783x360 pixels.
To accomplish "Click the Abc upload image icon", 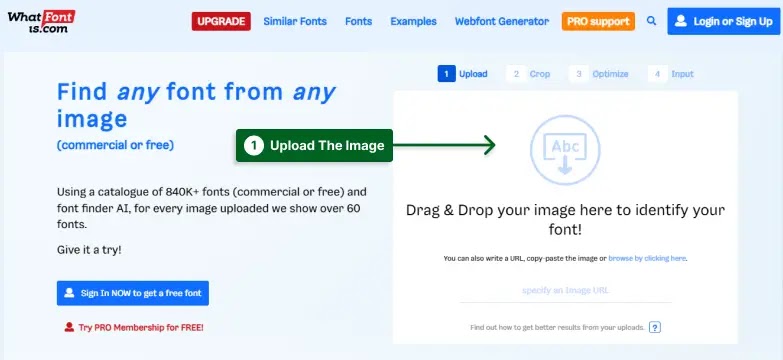I will pyautogui.click(x=565, y=150).
